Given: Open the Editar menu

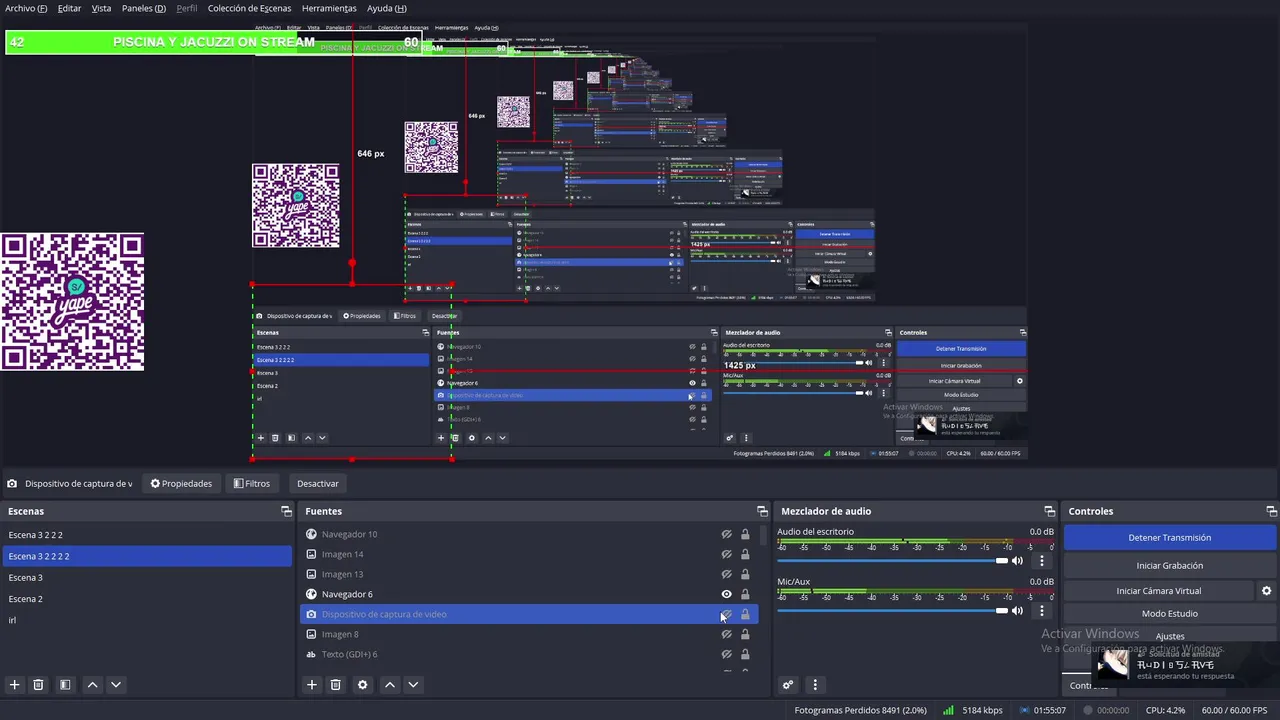Looking at the screenshot, I should [x=69, y=8].
